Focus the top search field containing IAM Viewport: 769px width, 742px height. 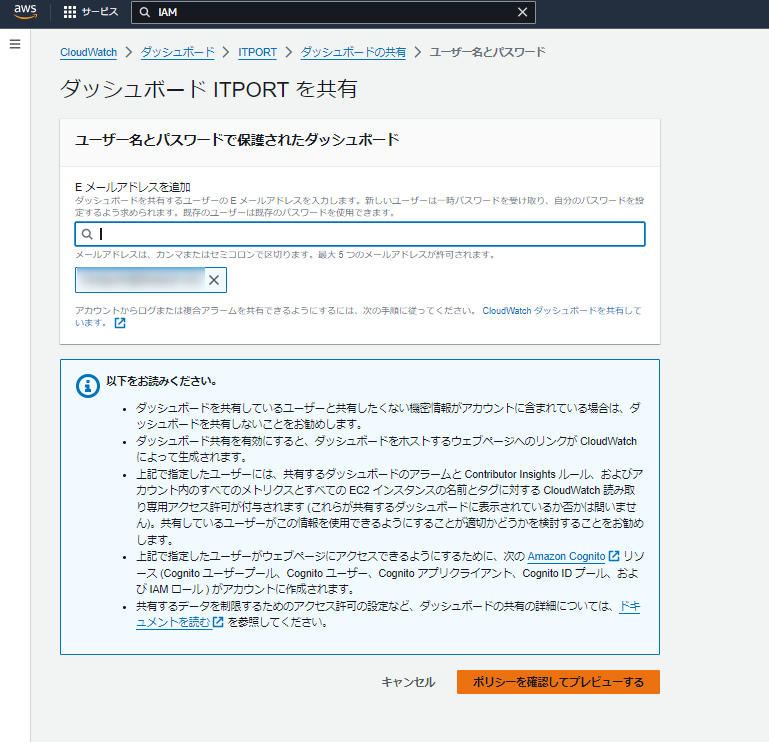tap(333, 12)
